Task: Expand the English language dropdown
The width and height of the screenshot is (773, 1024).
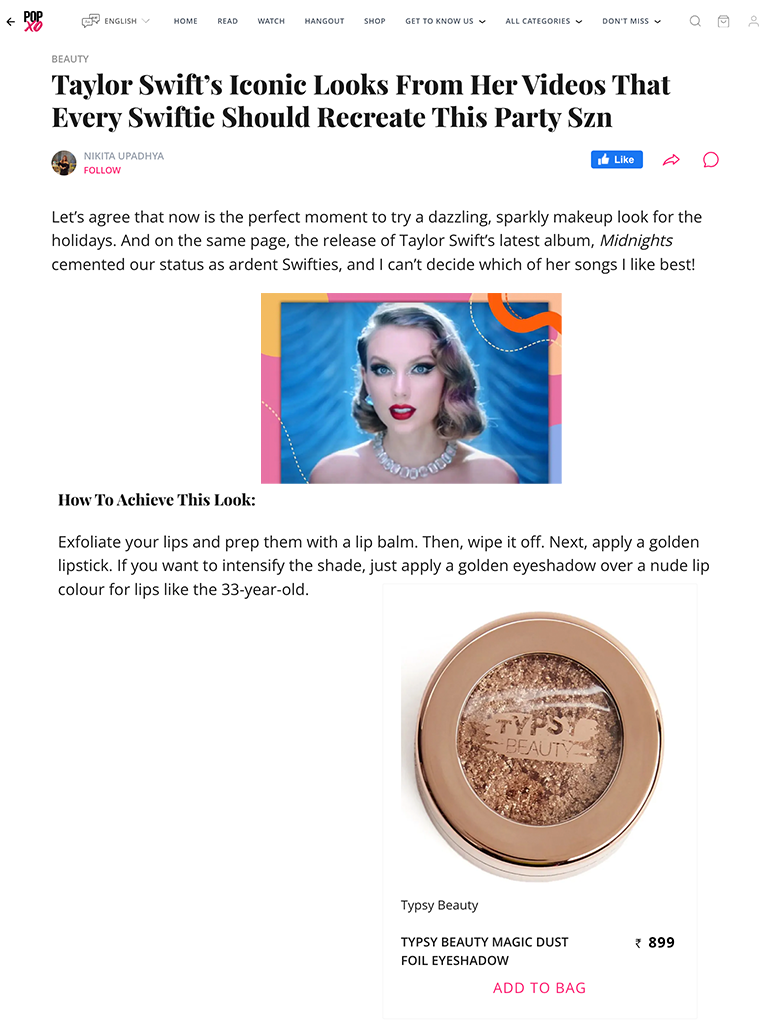Action: (127, 21)
